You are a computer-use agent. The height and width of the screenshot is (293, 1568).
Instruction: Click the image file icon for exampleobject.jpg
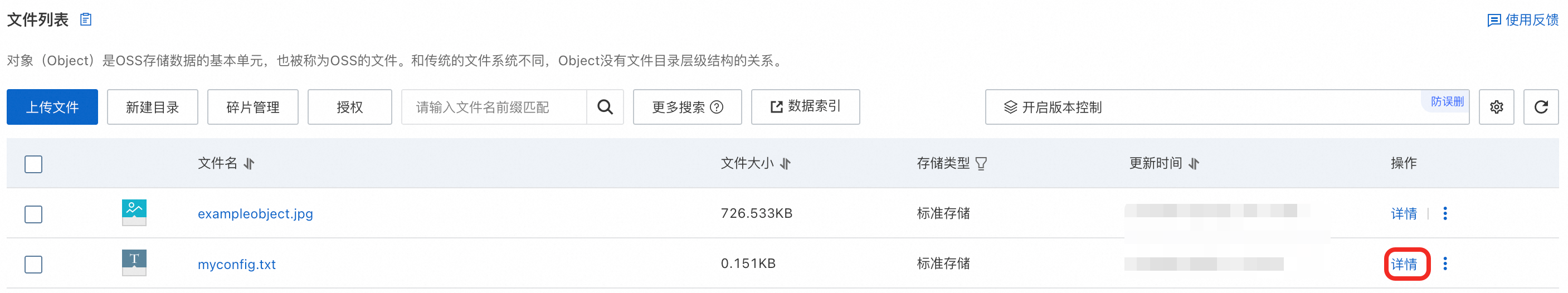pyautogui.click(x=134, y=213)
